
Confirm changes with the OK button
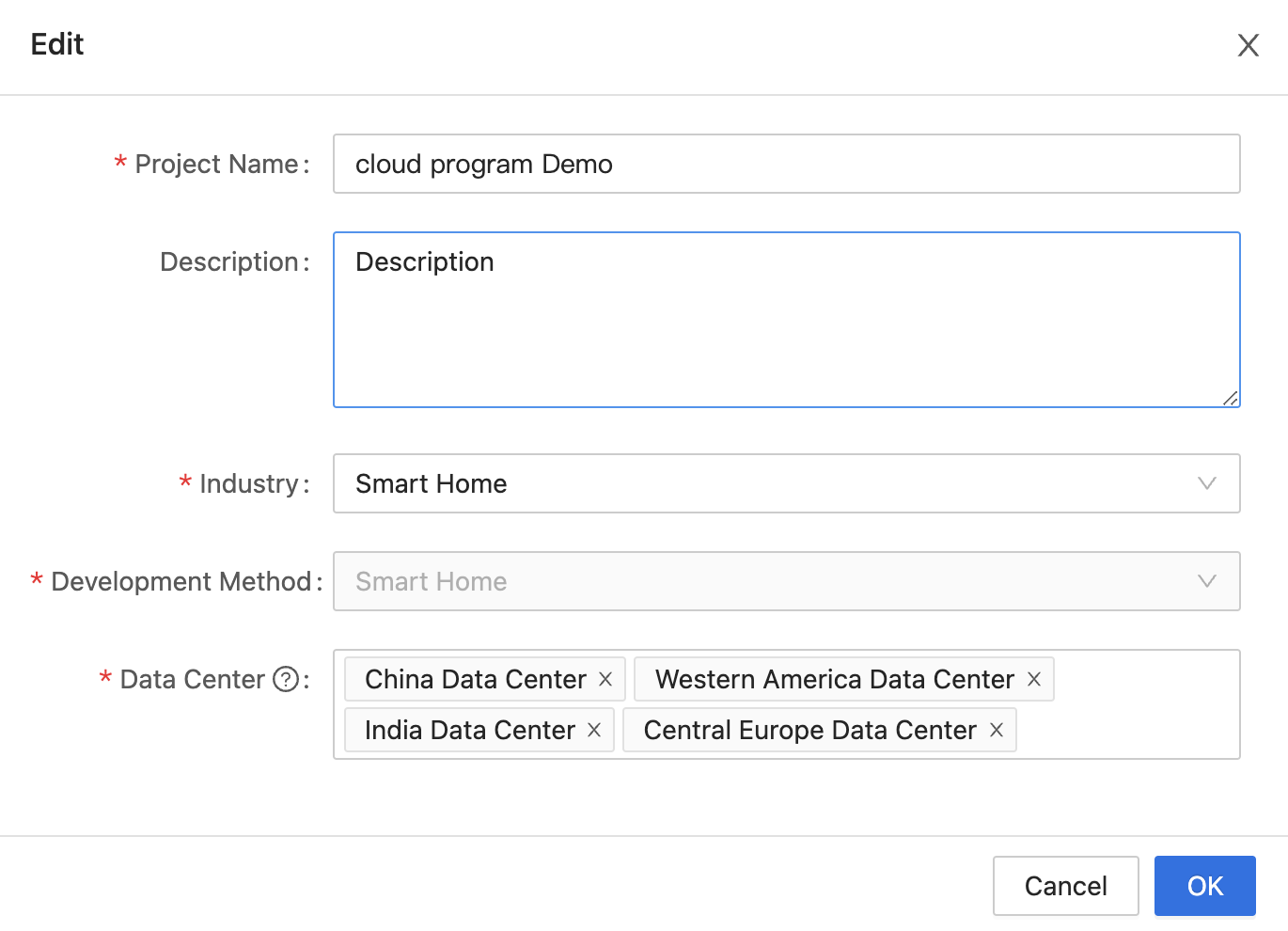tap(1204, 885)
